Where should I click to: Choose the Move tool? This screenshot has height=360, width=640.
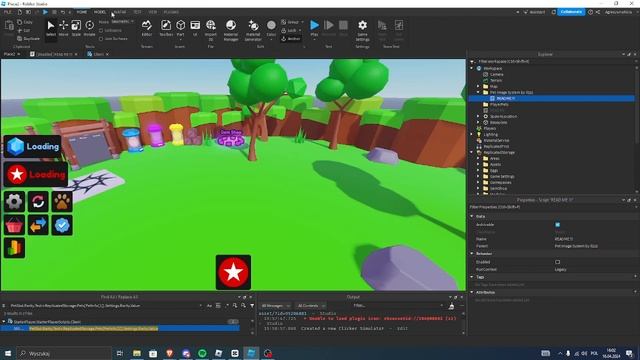point(64,28)
